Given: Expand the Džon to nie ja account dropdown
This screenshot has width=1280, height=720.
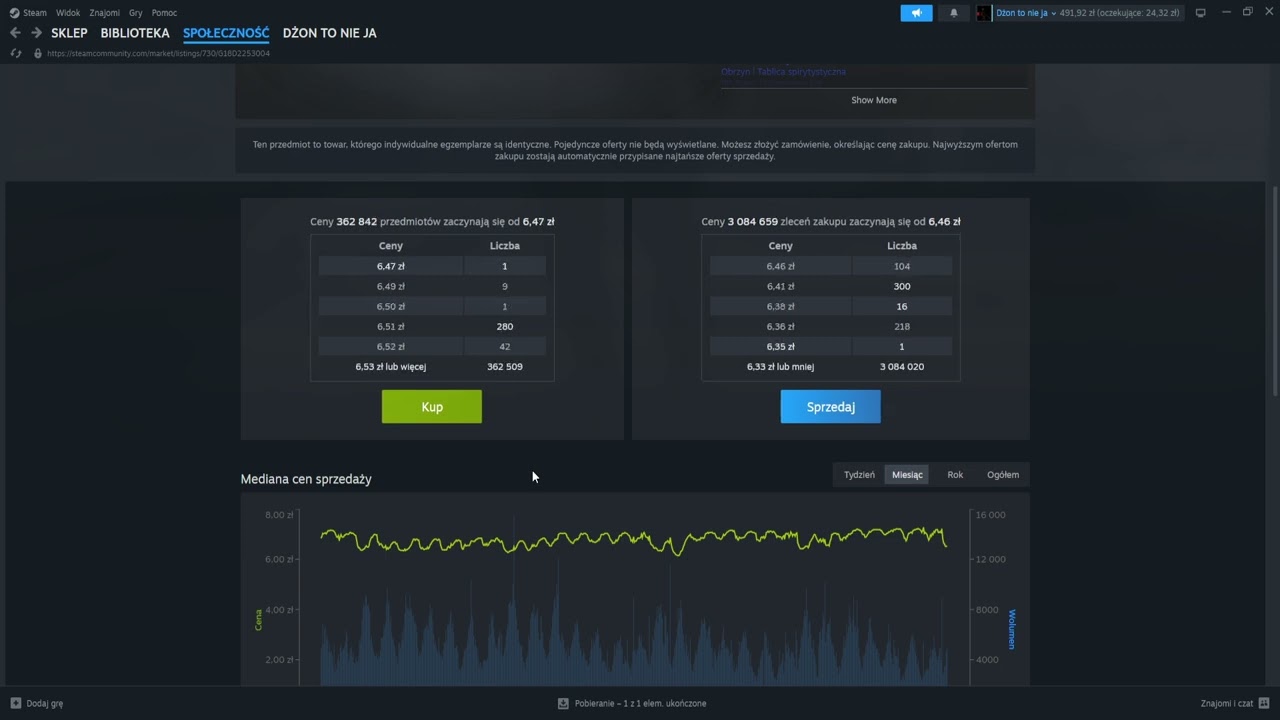Looking at the screenshot, I should tap(1026, 13).
